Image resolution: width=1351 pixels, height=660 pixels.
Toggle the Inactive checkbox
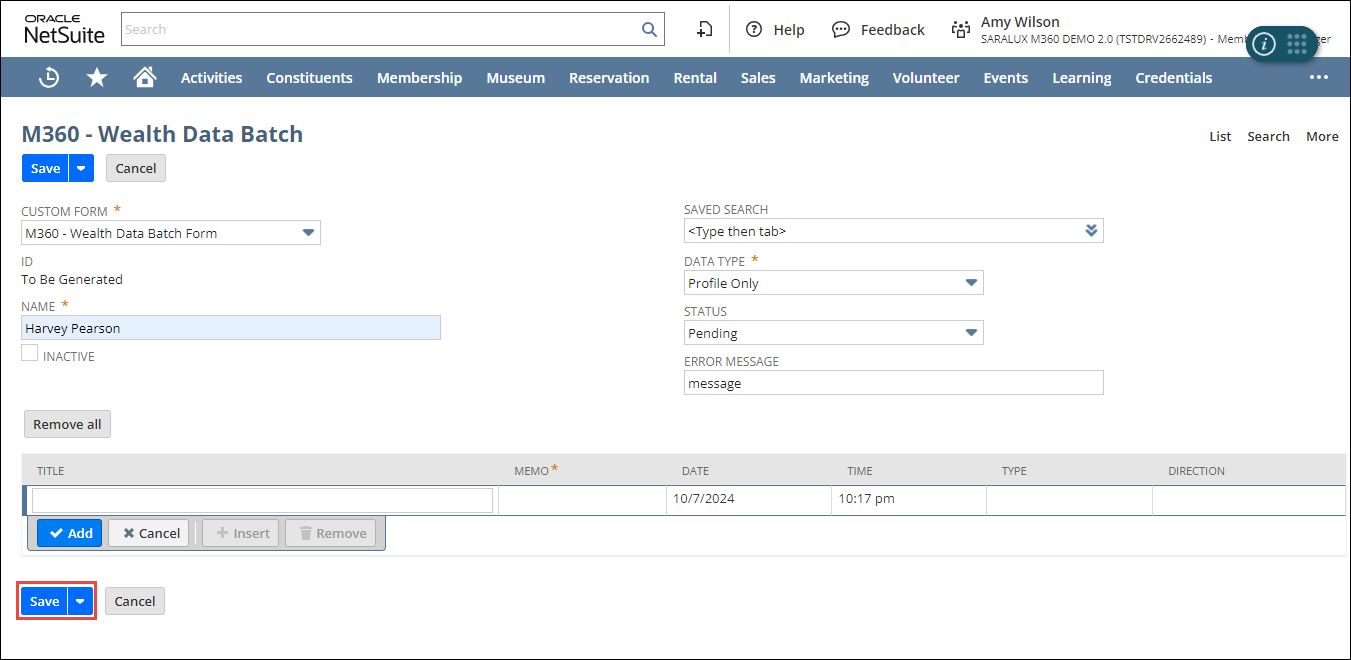click(30, 353)
